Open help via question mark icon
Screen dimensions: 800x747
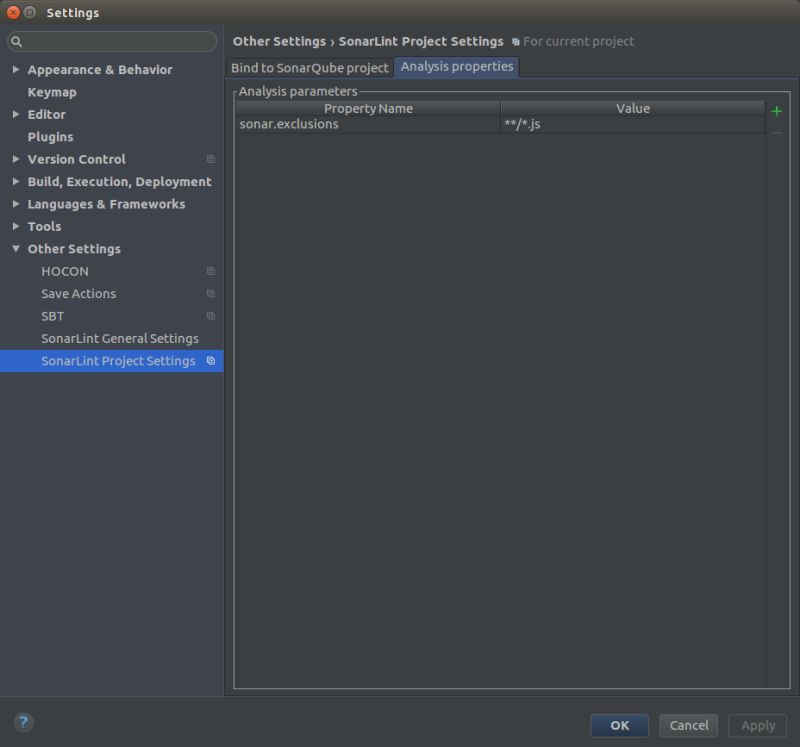point(22,723)
